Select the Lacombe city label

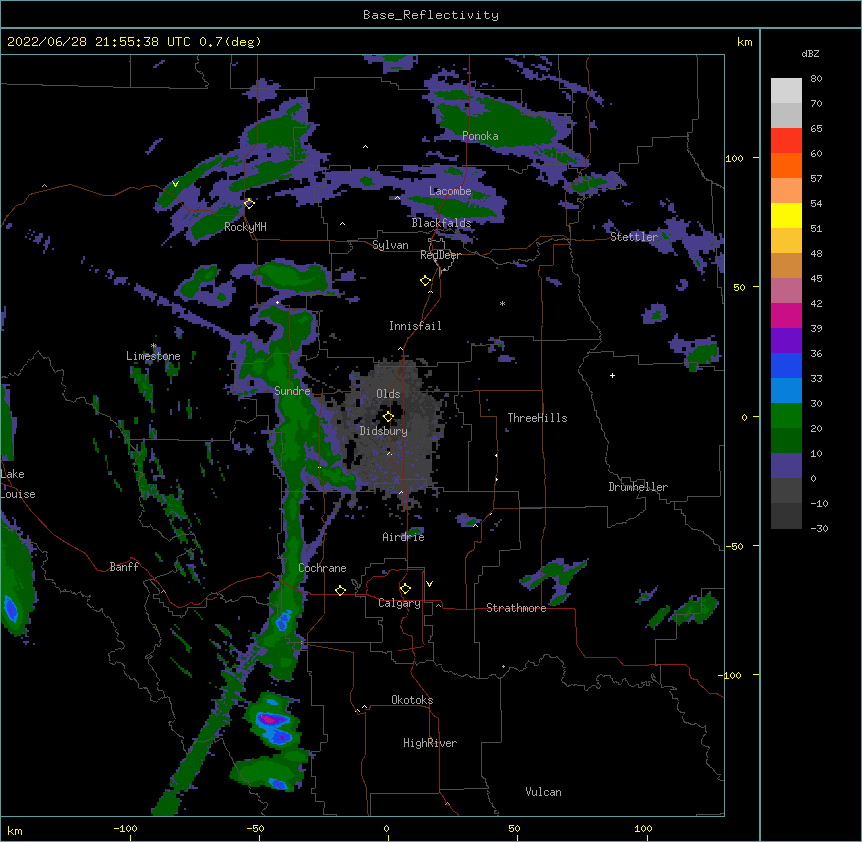[450, 191]
